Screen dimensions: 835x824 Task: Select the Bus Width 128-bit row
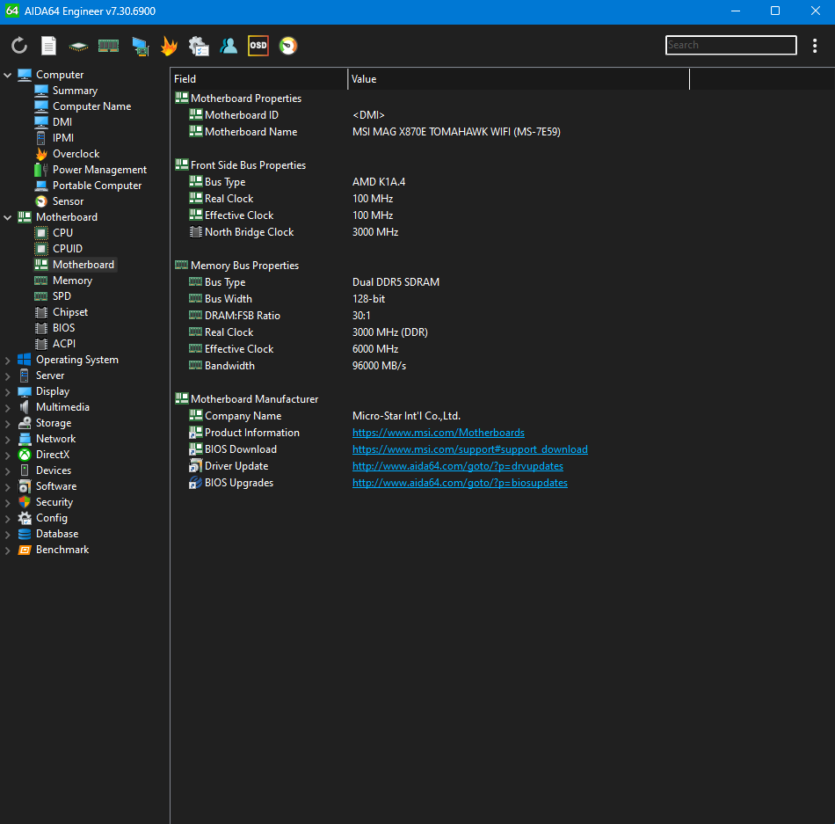430,299
